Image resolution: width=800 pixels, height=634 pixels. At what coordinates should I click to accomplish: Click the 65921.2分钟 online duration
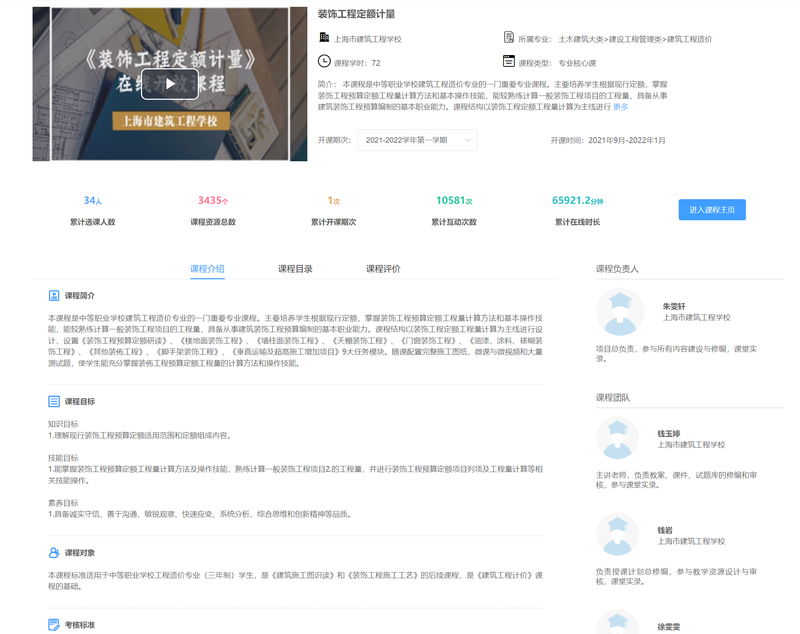click(x=578, y=200)
